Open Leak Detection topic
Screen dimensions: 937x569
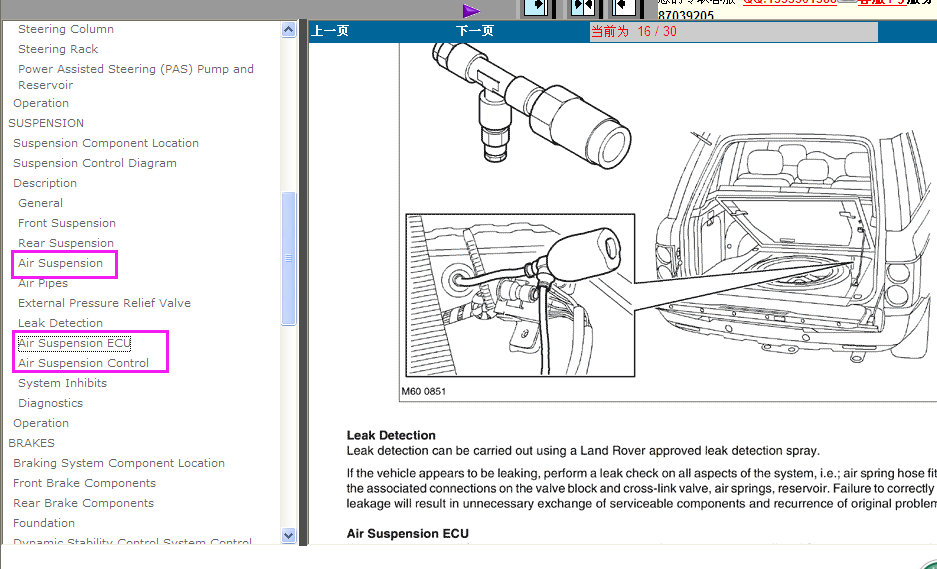click(60, 323)
